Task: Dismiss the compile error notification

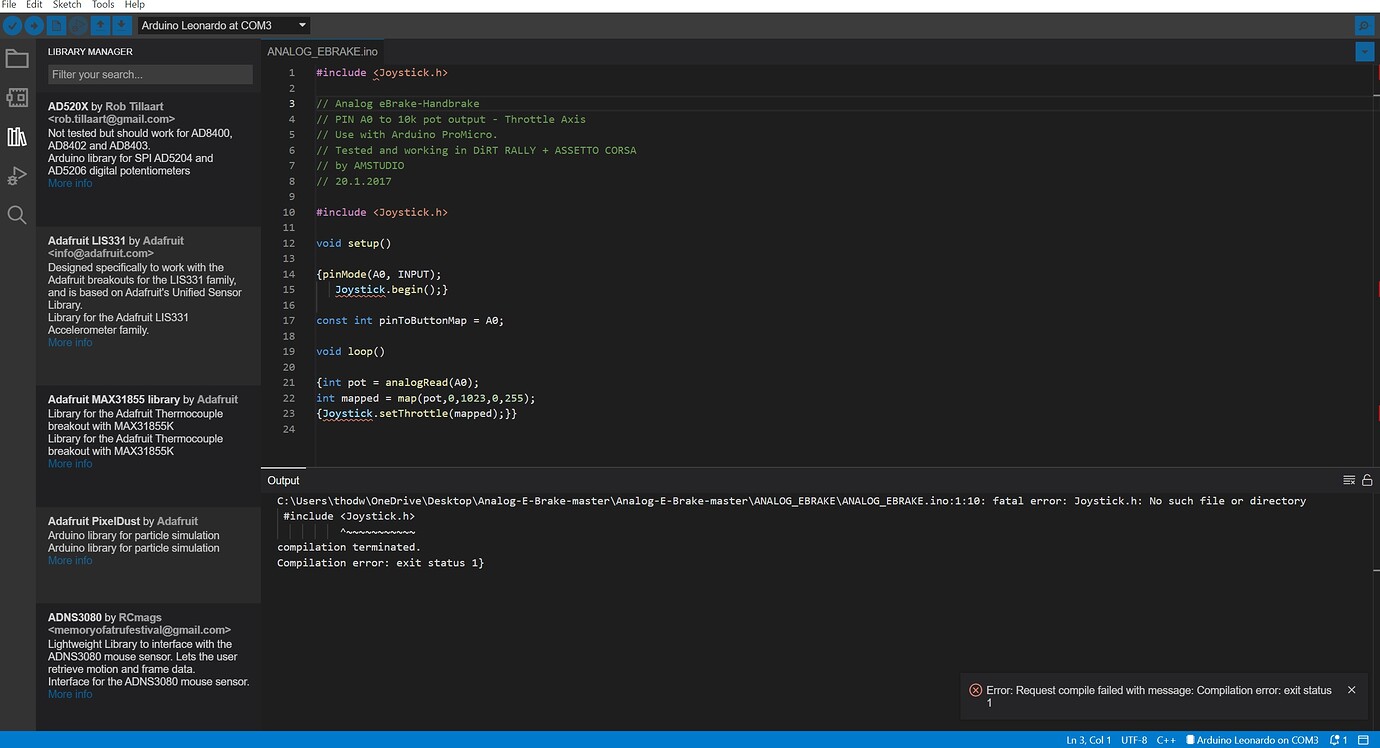Action: (x=1351, y=689)
